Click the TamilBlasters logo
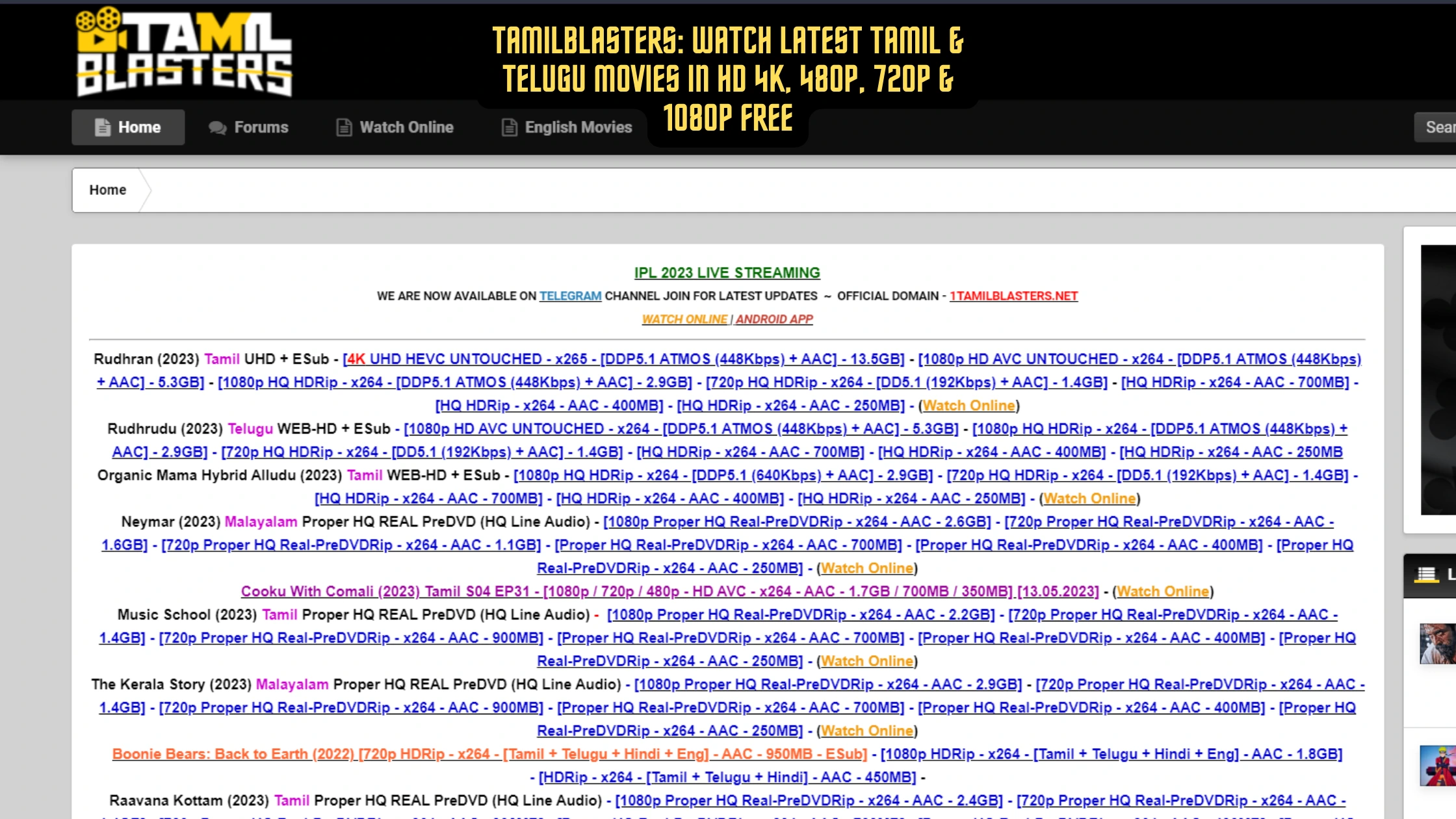The image size is (1456, 819). coord(184,52)
